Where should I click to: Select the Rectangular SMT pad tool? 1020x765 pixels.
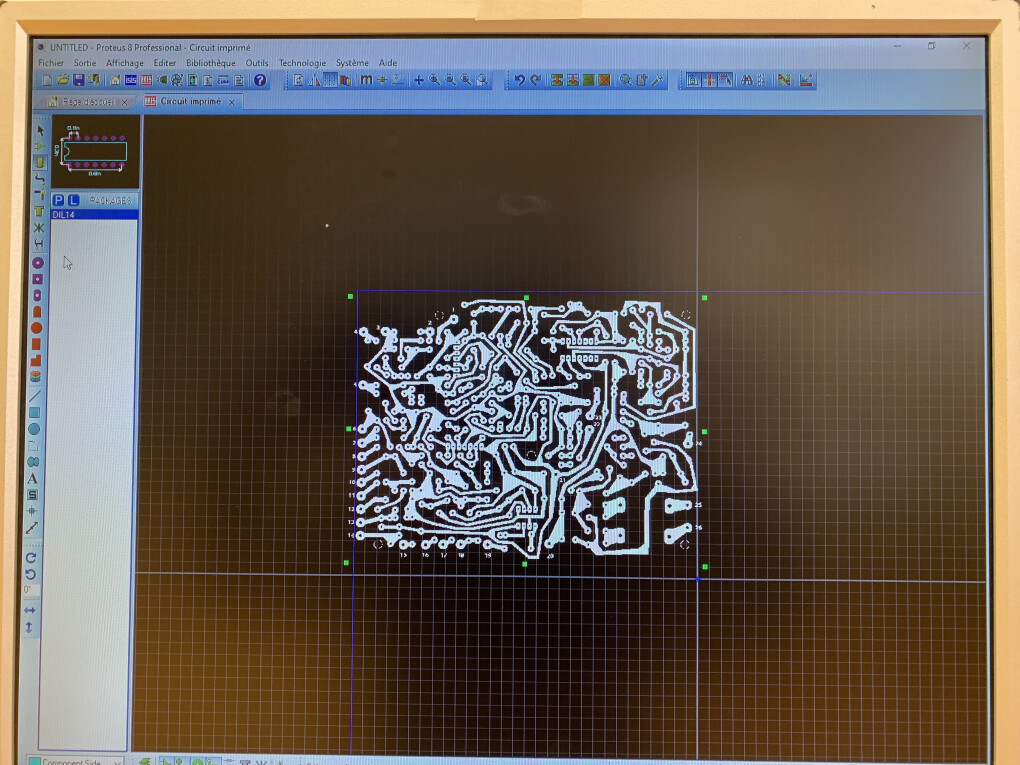coord(36,344)
